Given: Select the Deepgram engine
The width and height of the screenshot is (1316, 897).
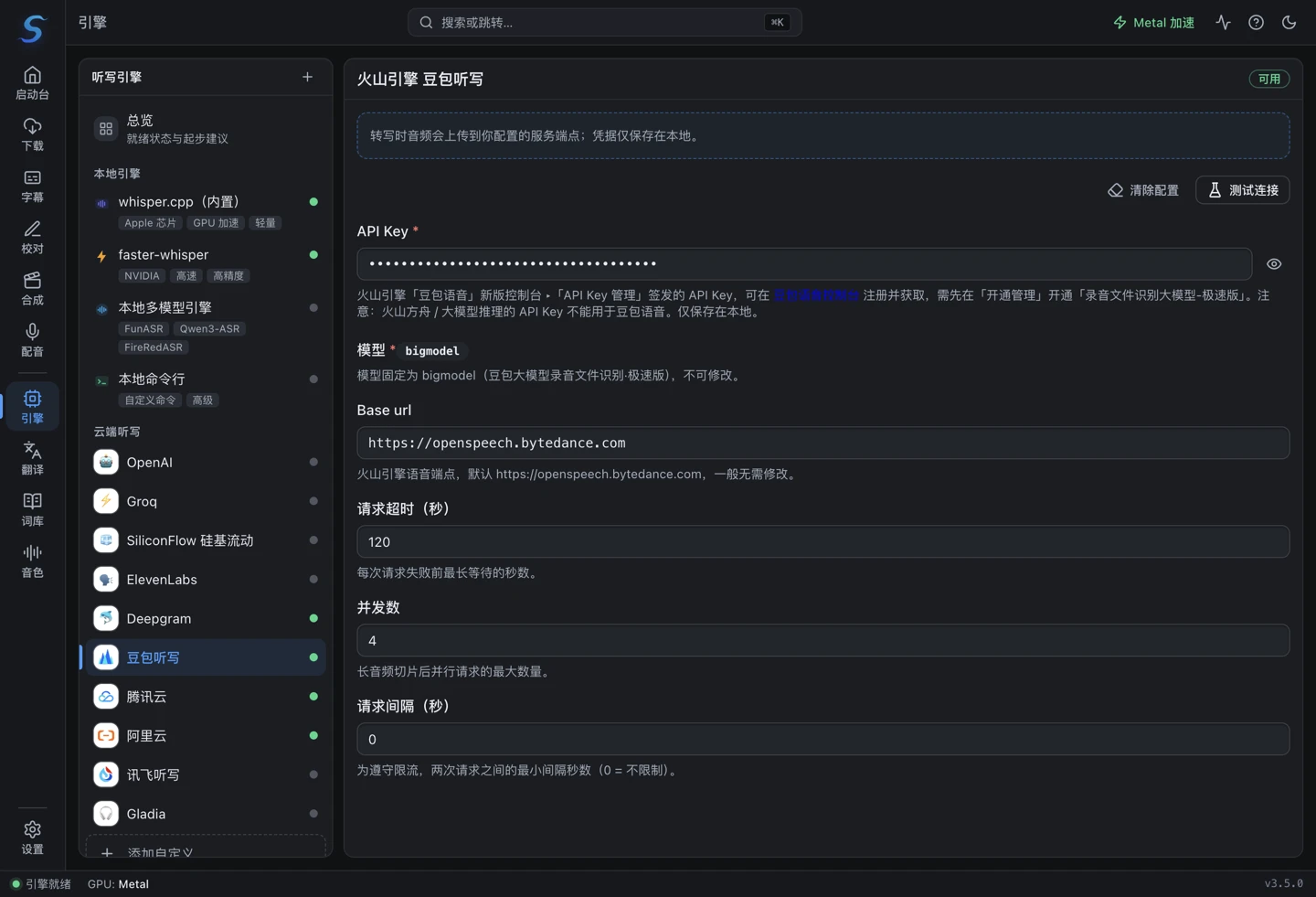Looking at the screenshot, I should (x=206, y=618).
